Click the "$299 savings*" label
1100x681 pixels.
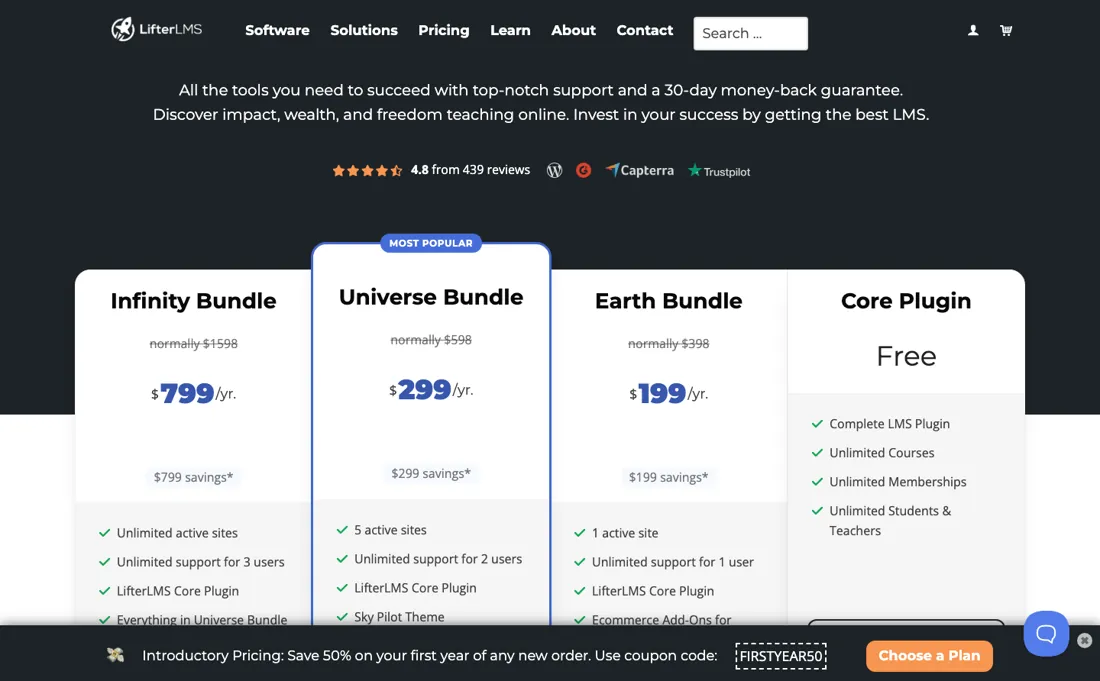431,473
